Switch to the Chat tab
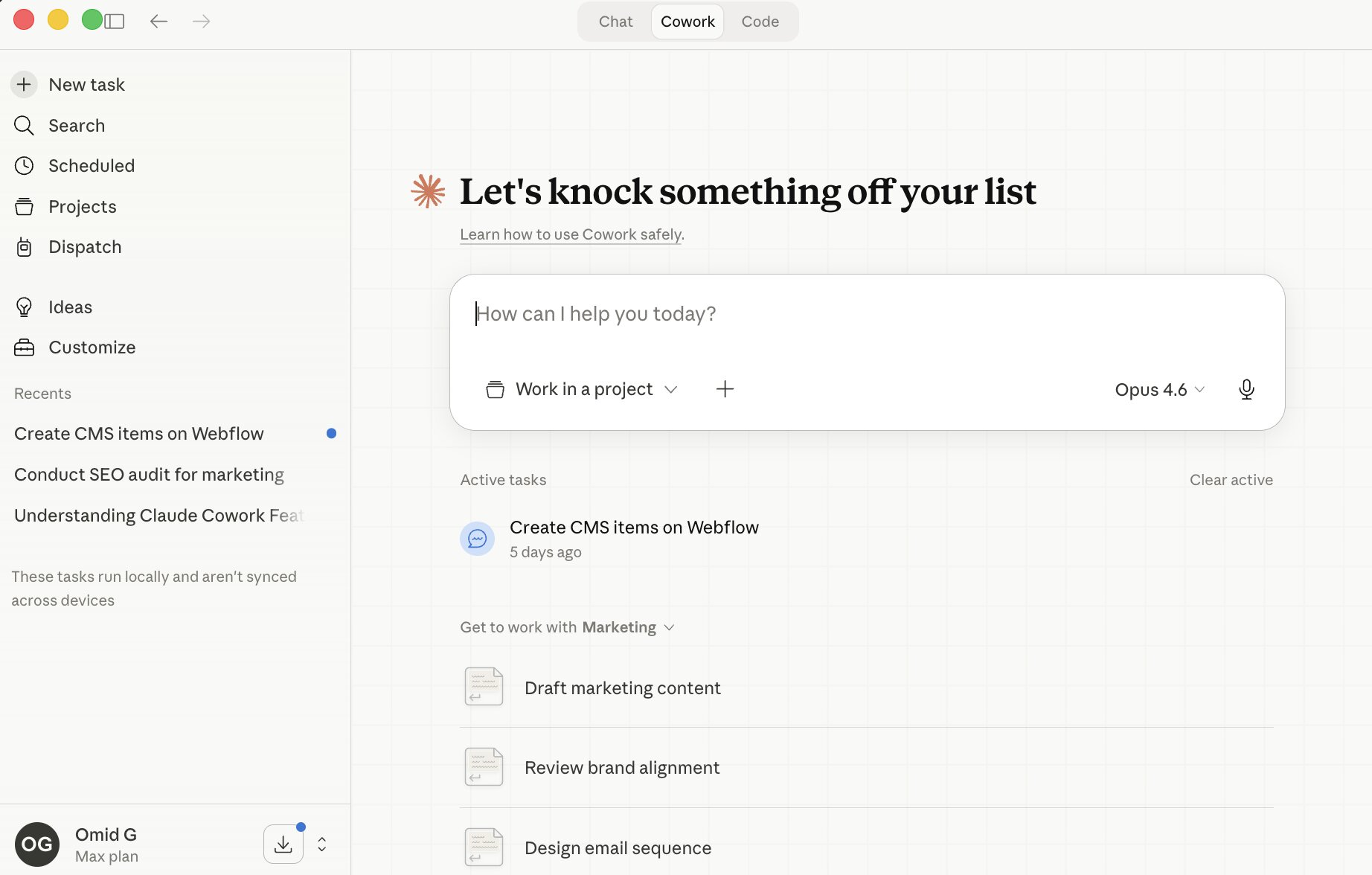 click(x=615, y=22)
